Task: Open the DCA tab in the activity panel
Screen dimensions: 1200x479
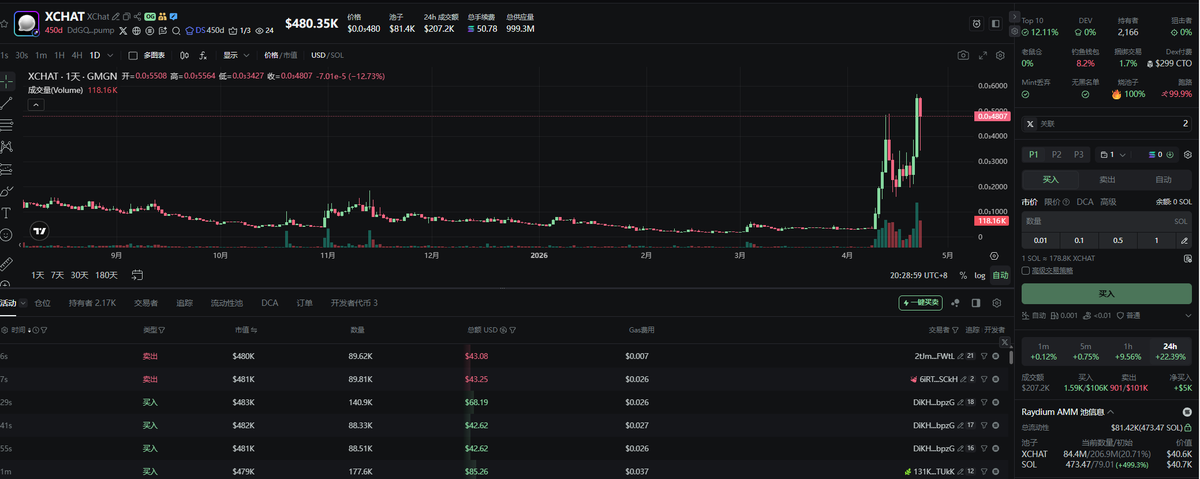Action: (270, 303)
